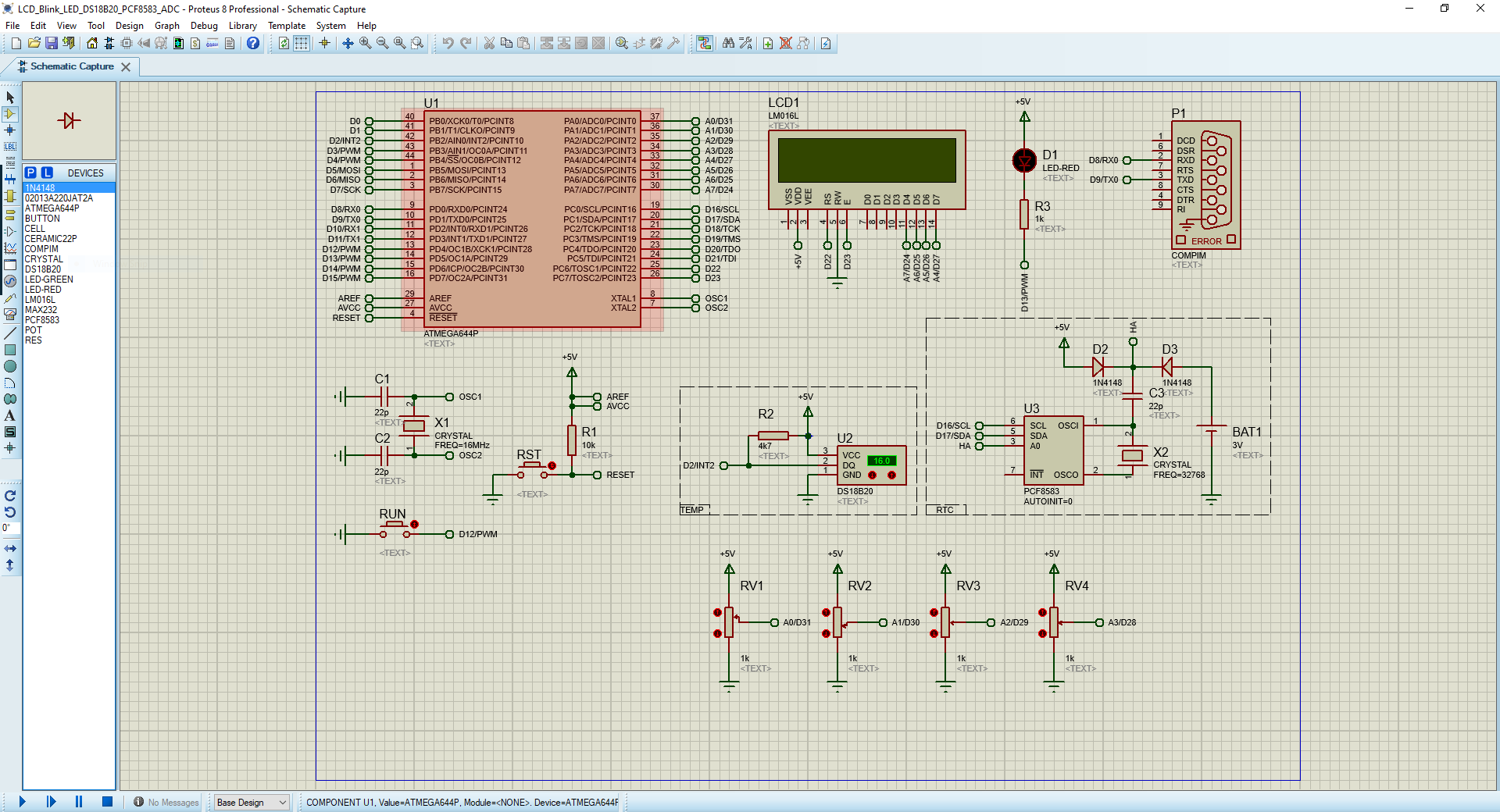
Task: Click the New Project toolbar icon
Action: click(x=16, y=44)
